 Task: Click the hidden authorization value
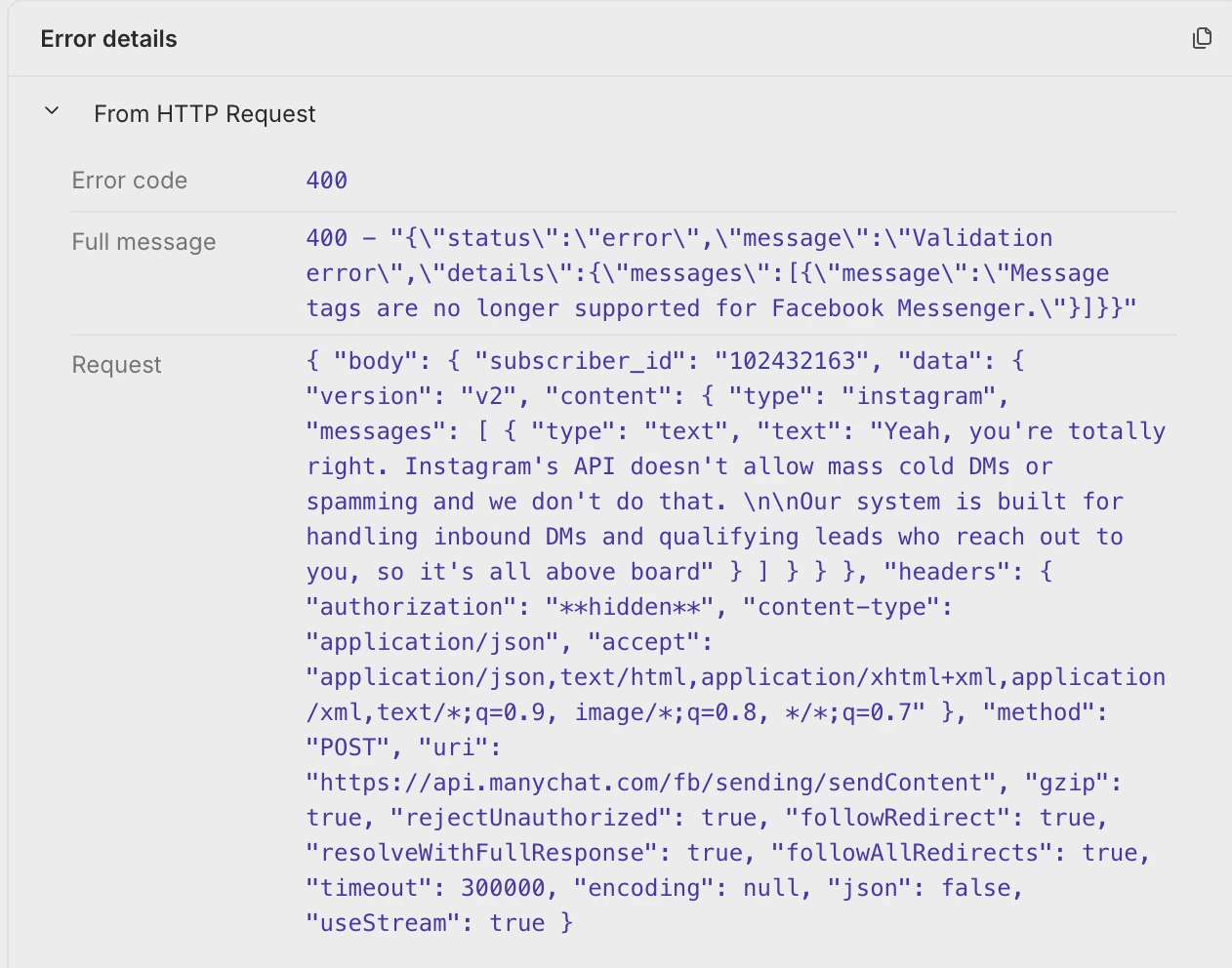(x=629, y=607)
